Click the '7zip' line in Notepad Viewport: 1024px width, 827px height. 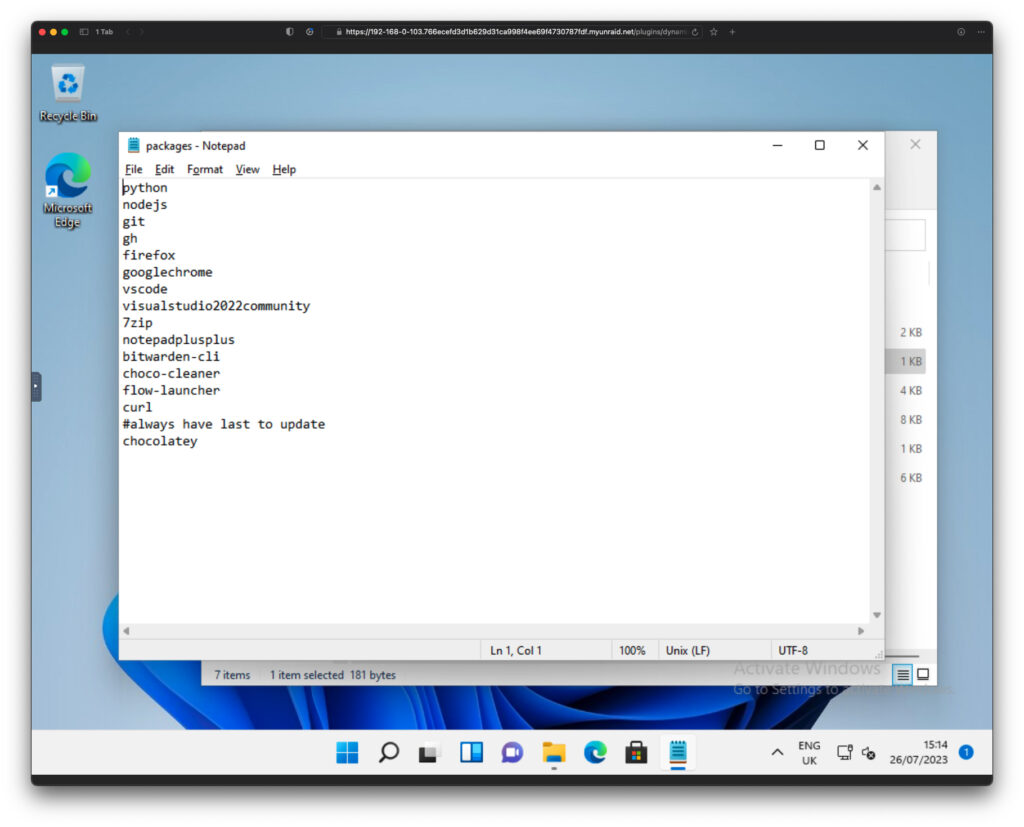(x=137, y=323)
